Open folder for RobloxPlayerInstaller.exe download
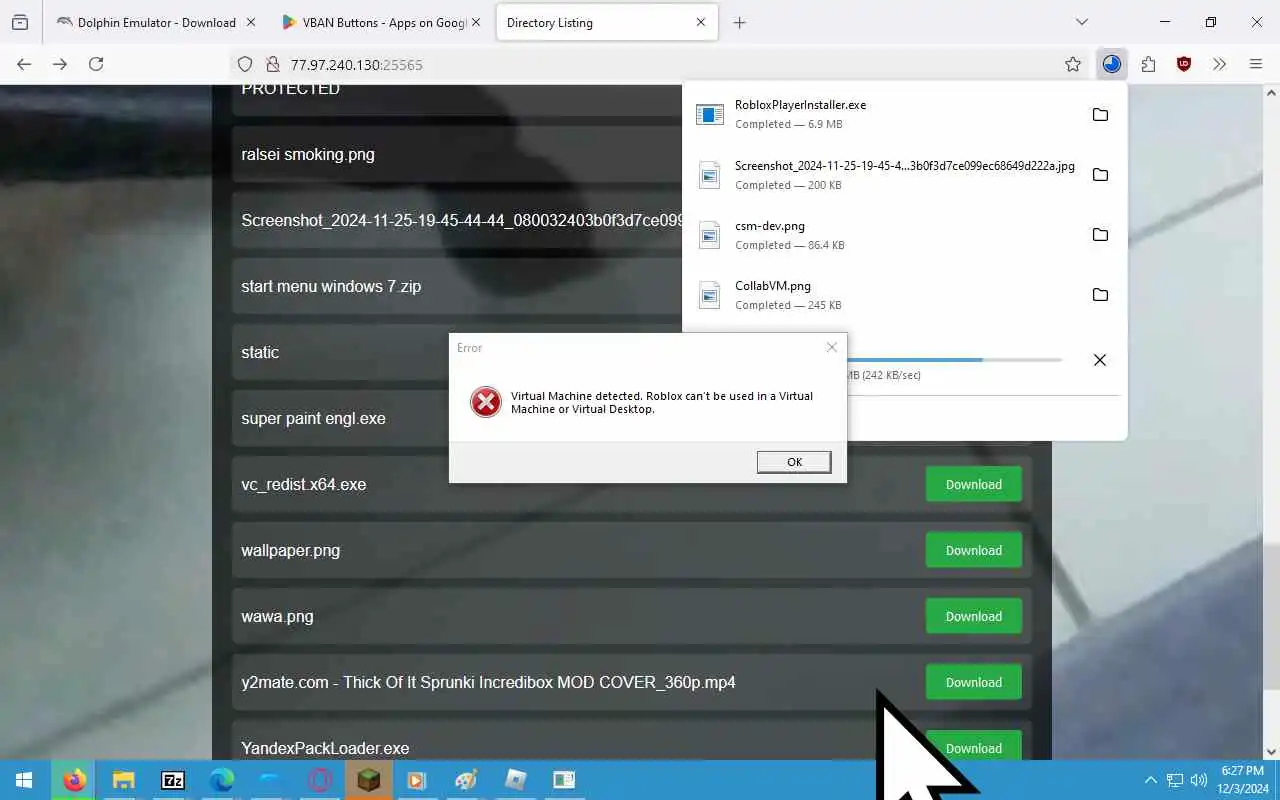Image resolution: width=1280 pixels, height=800 pixels. tap(1100, 115)
